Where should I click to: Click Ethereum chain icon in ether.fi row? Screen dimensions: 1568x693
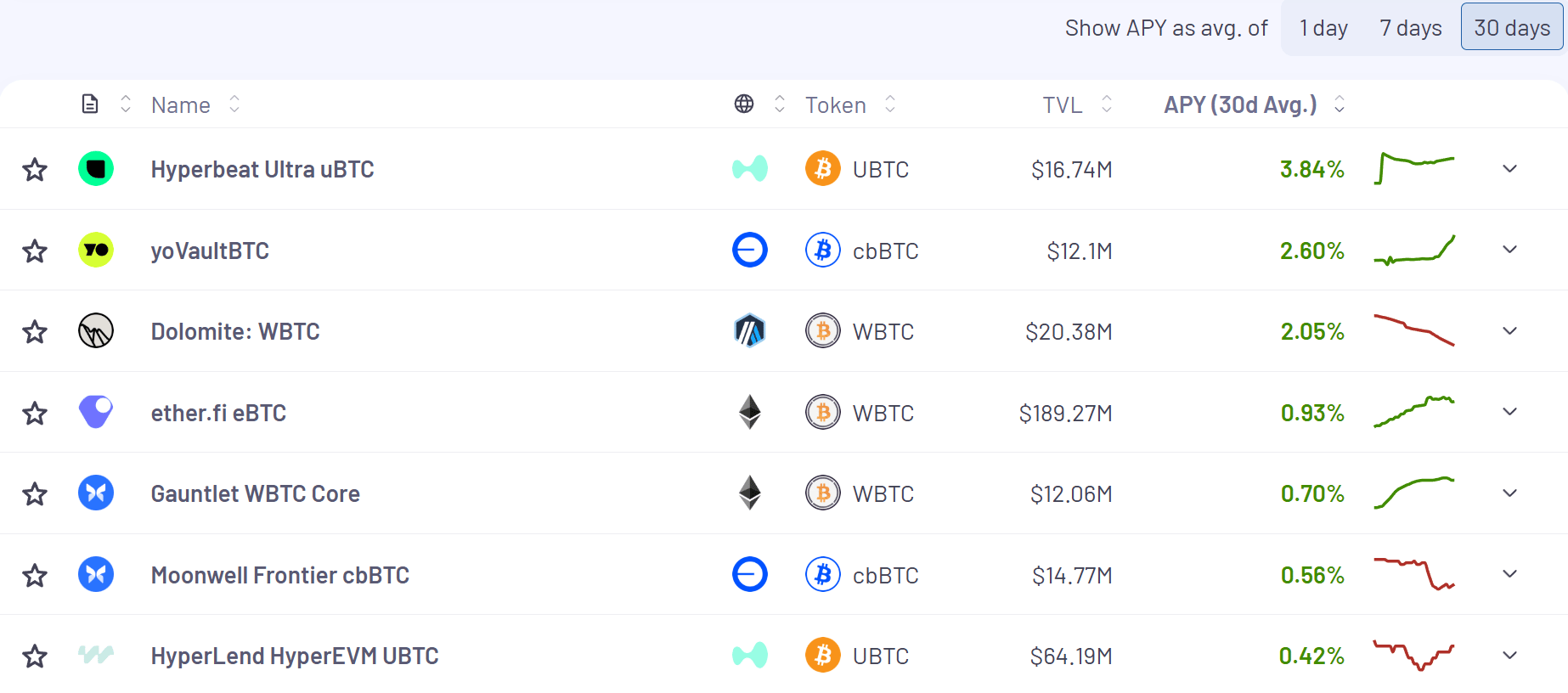[x=750, y=412]
